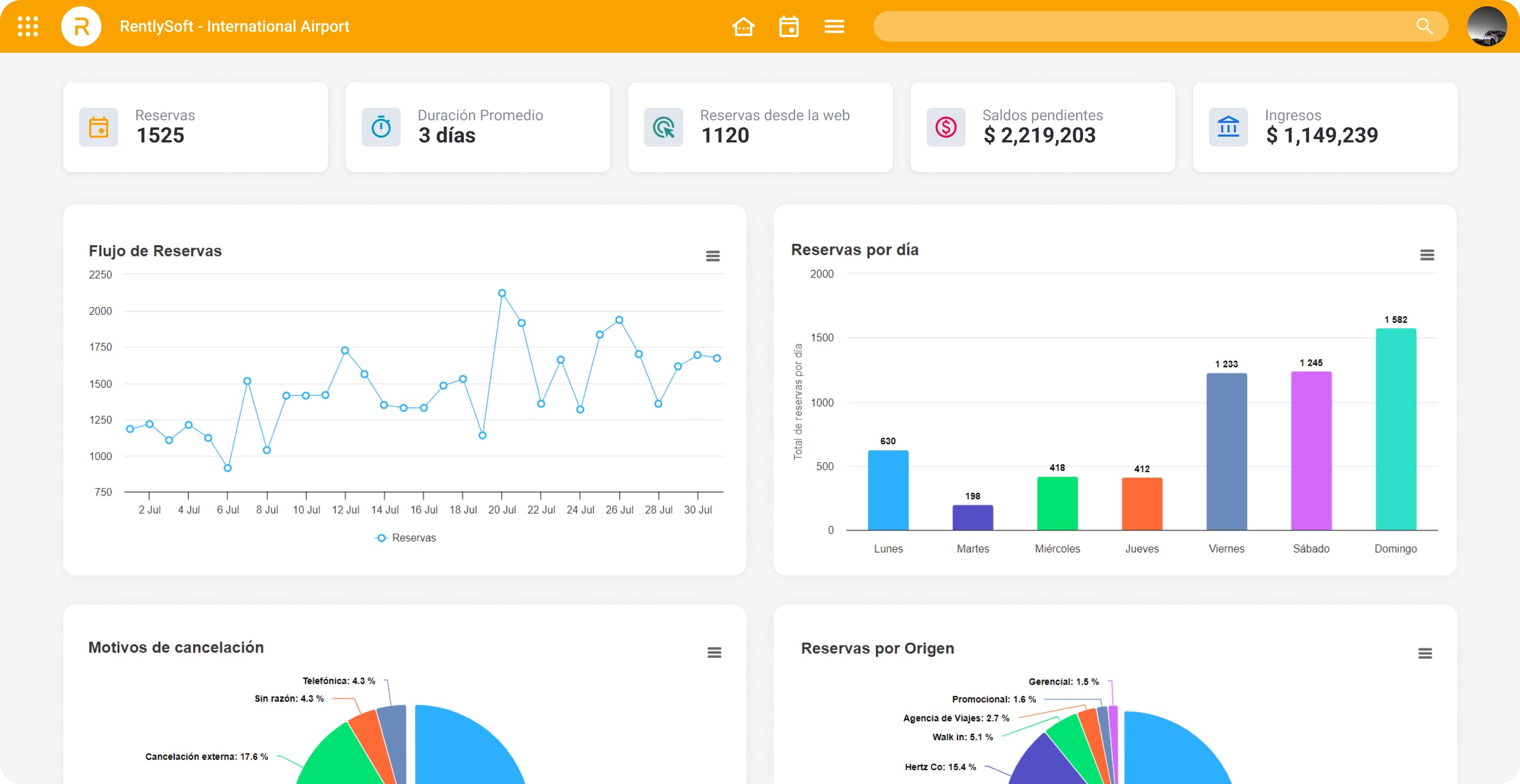Screen dimensions: 1520x784
Task: Click the Duración Promedio stopwatch icon
Action: (381, 127)
